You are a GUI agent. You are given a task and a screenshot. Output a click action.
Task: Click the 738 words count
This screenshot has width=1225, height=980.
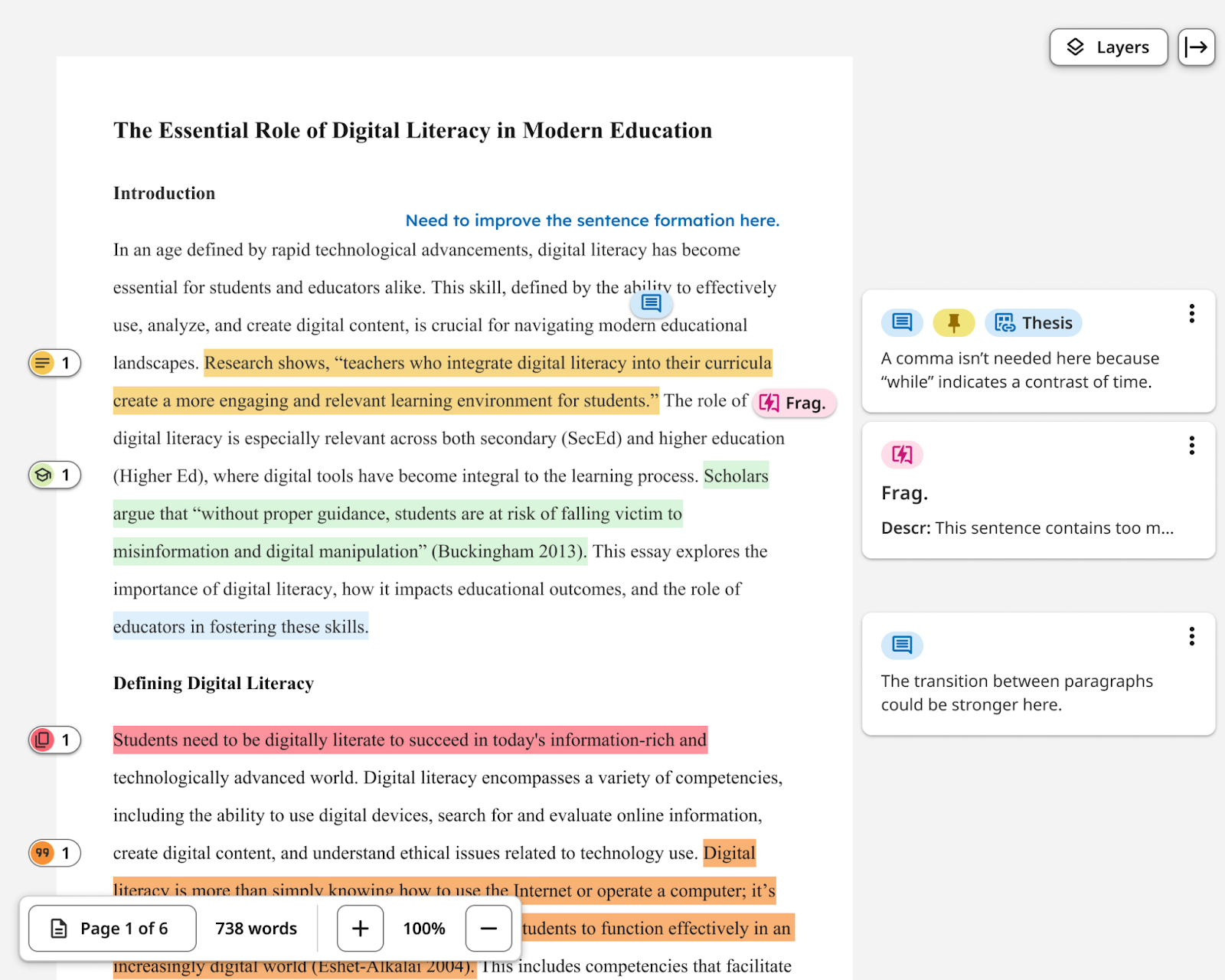[256, 929]
